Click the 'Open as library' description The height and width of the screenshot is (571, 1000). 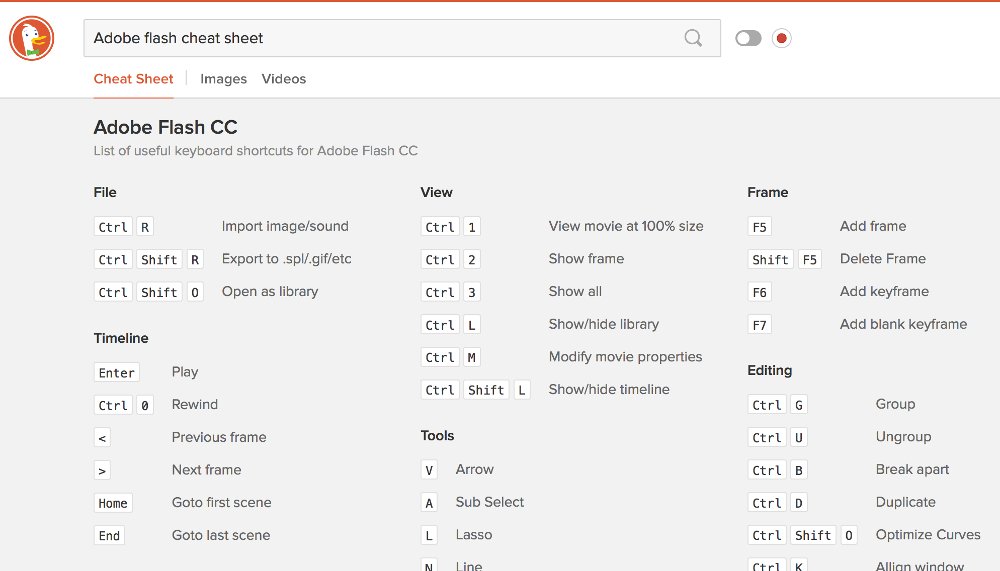[x=270, y=292]
